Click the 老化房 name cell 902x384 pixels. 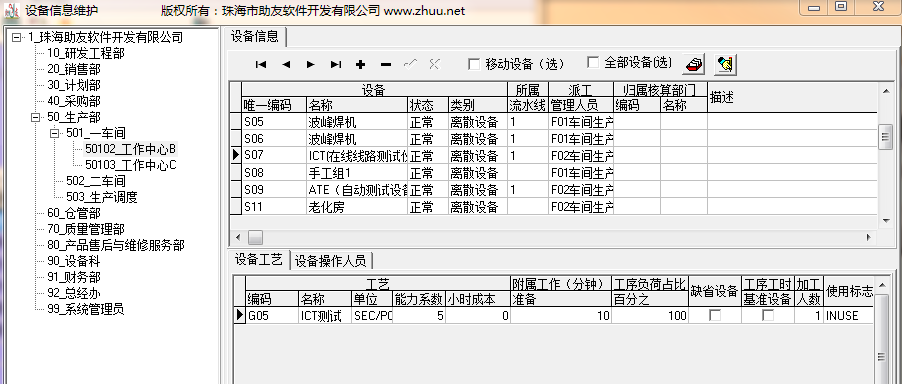pyautogui.click(x=357, y=206)
